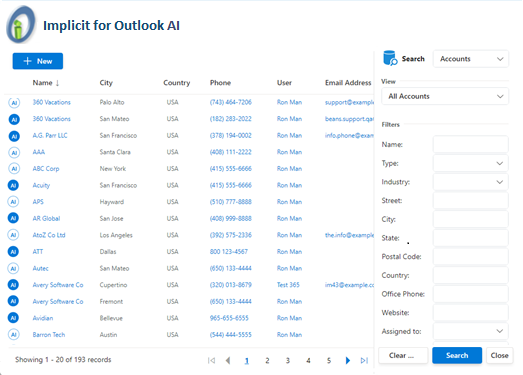This screenshot has height=375, width=523.
Task: Click phone number (510) 777-8888
Action: point(230,202)
